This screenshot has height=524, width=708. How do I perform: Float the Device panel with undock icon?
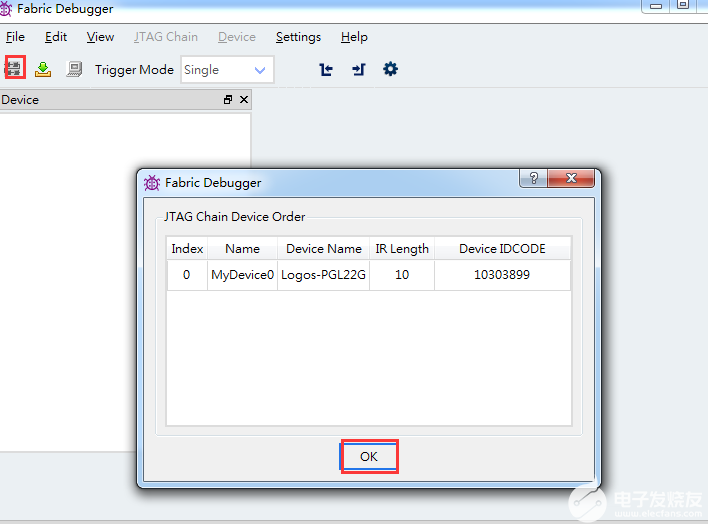228,100
